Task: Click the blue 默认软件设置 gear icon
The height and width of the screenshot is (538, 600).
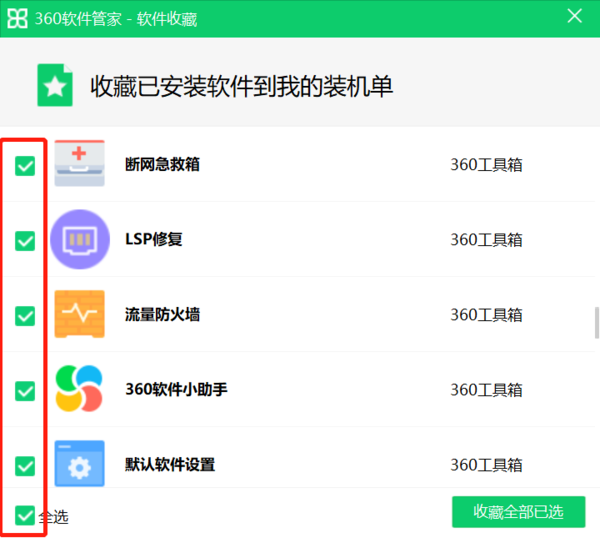Action: click(x=79, y=463)
